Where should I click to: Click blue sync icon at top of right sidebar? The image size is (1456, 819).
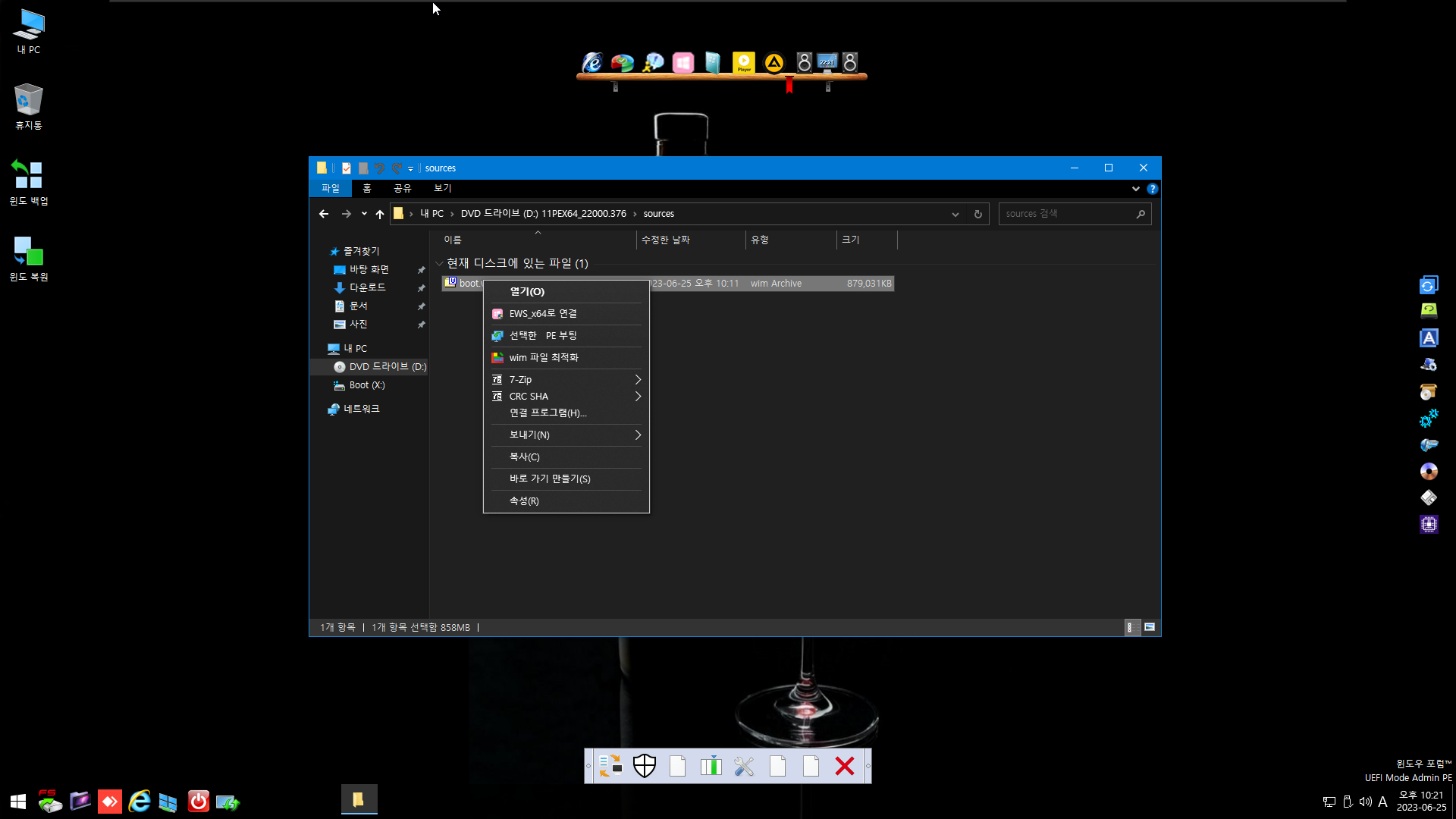pos(1429,284)
